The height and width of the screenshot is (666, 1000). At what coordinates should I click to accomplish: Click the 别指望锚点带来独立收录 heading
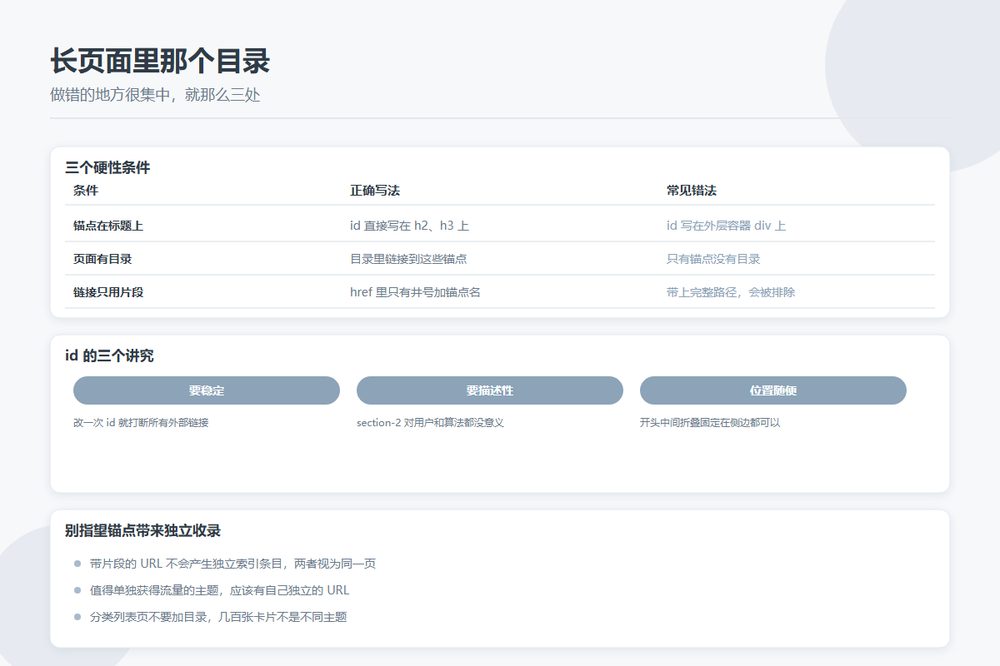tap(143, 531)
